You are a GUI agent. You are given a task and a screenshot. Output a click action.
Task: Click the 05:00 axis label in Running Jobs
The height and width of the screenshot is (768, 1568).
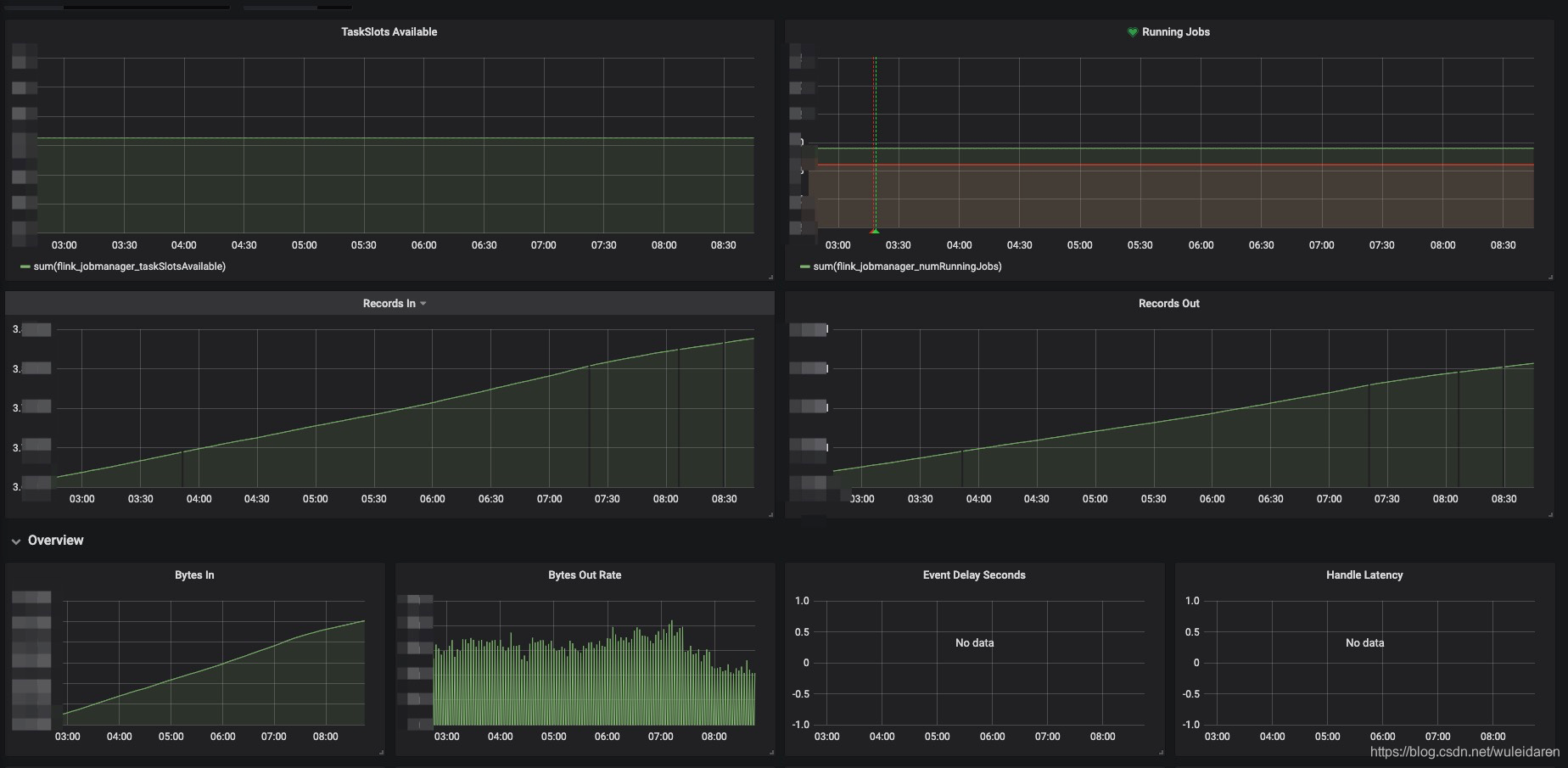[1079, 245]
